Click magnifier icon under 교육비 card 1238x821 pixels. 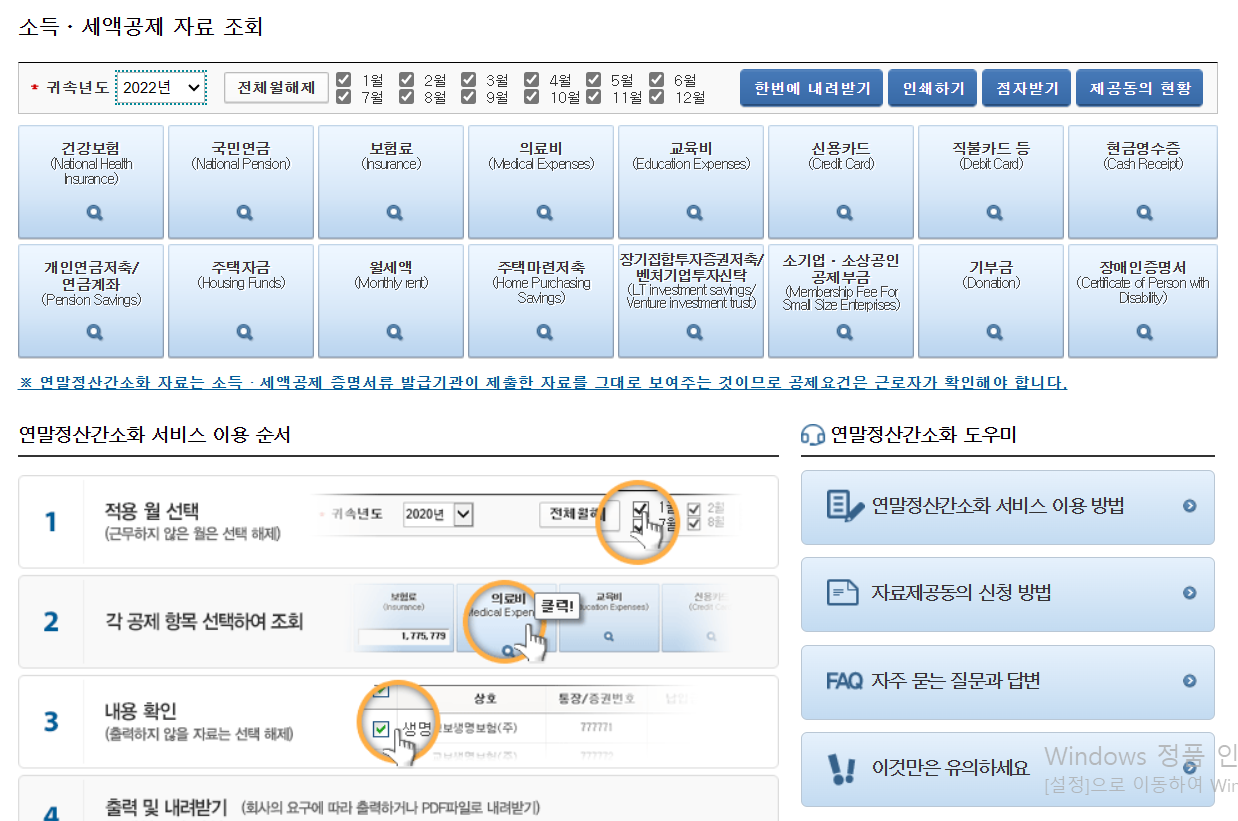pos(694,213)
